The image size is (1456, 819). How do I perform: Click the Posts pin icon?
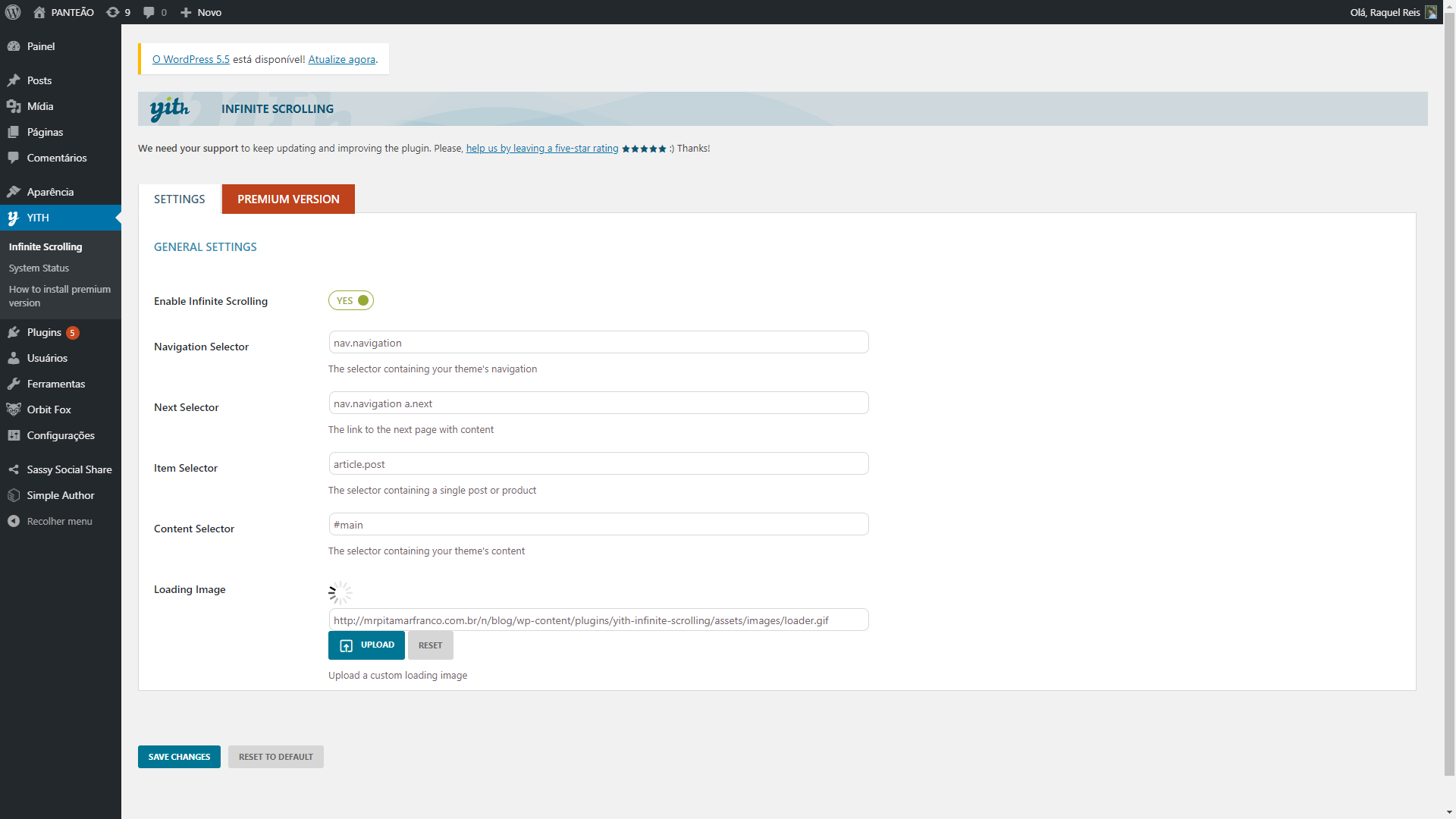pyautogui.click(x=14, y=80)
